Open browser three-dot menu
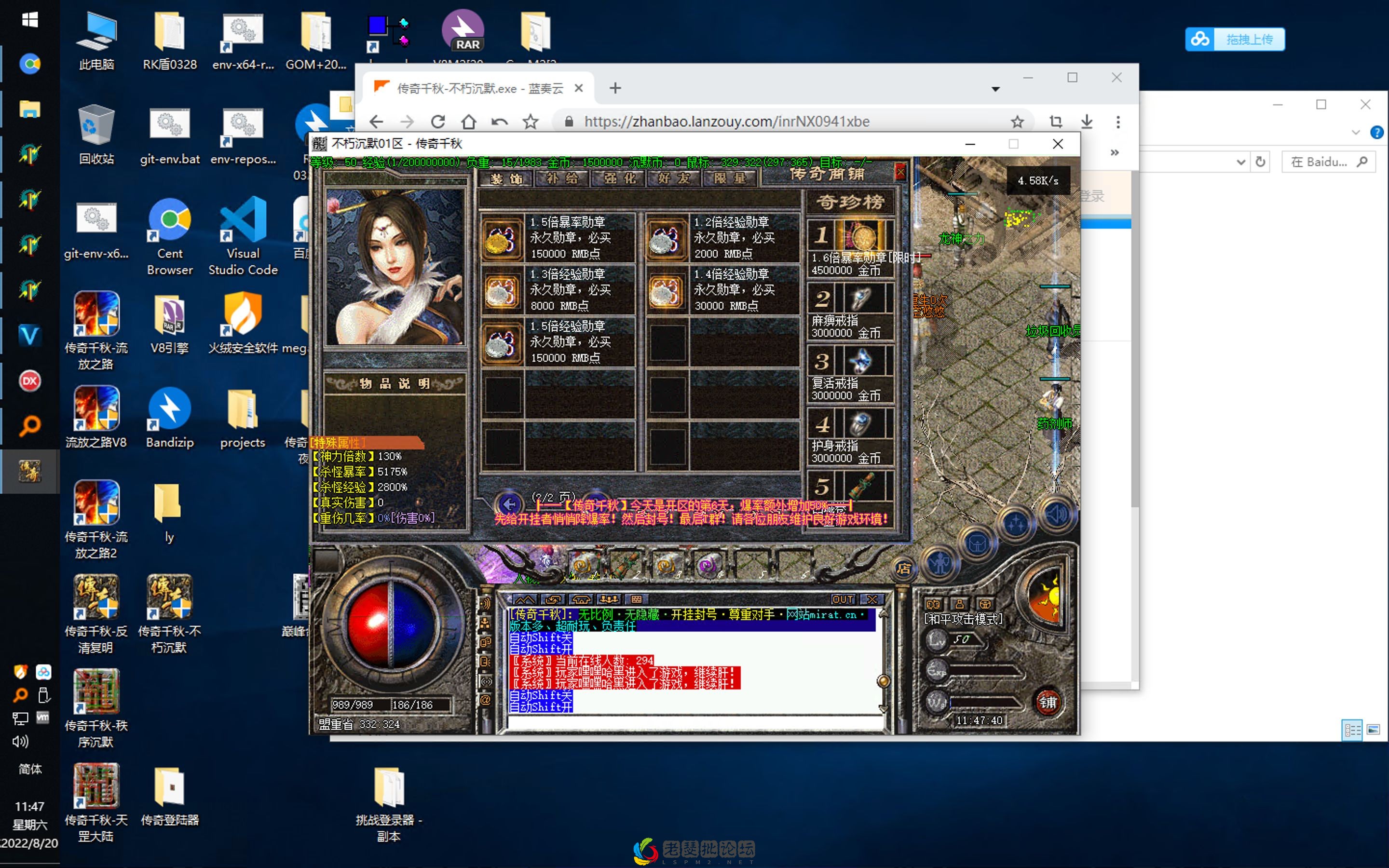 (x=1117, y=122)
